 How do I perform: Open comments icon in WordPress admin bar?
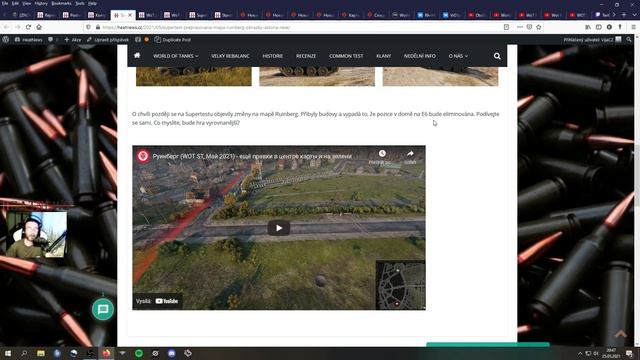[x=50, y=40]
